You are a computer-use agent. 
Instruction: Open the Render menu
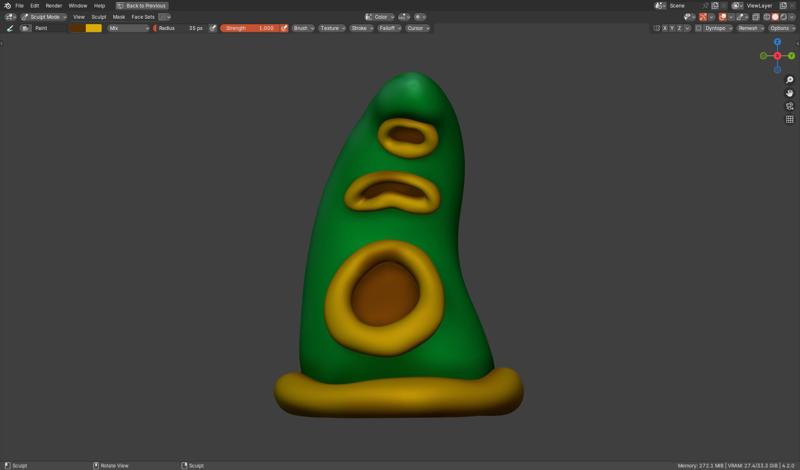(x=54, y=6)
